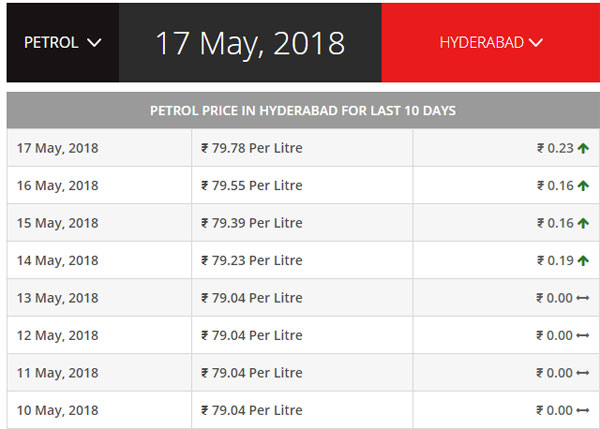This screenshot has width=600, height=429.
Task: Click the green up arrow for 16 May
Action: tap(583, 186)
